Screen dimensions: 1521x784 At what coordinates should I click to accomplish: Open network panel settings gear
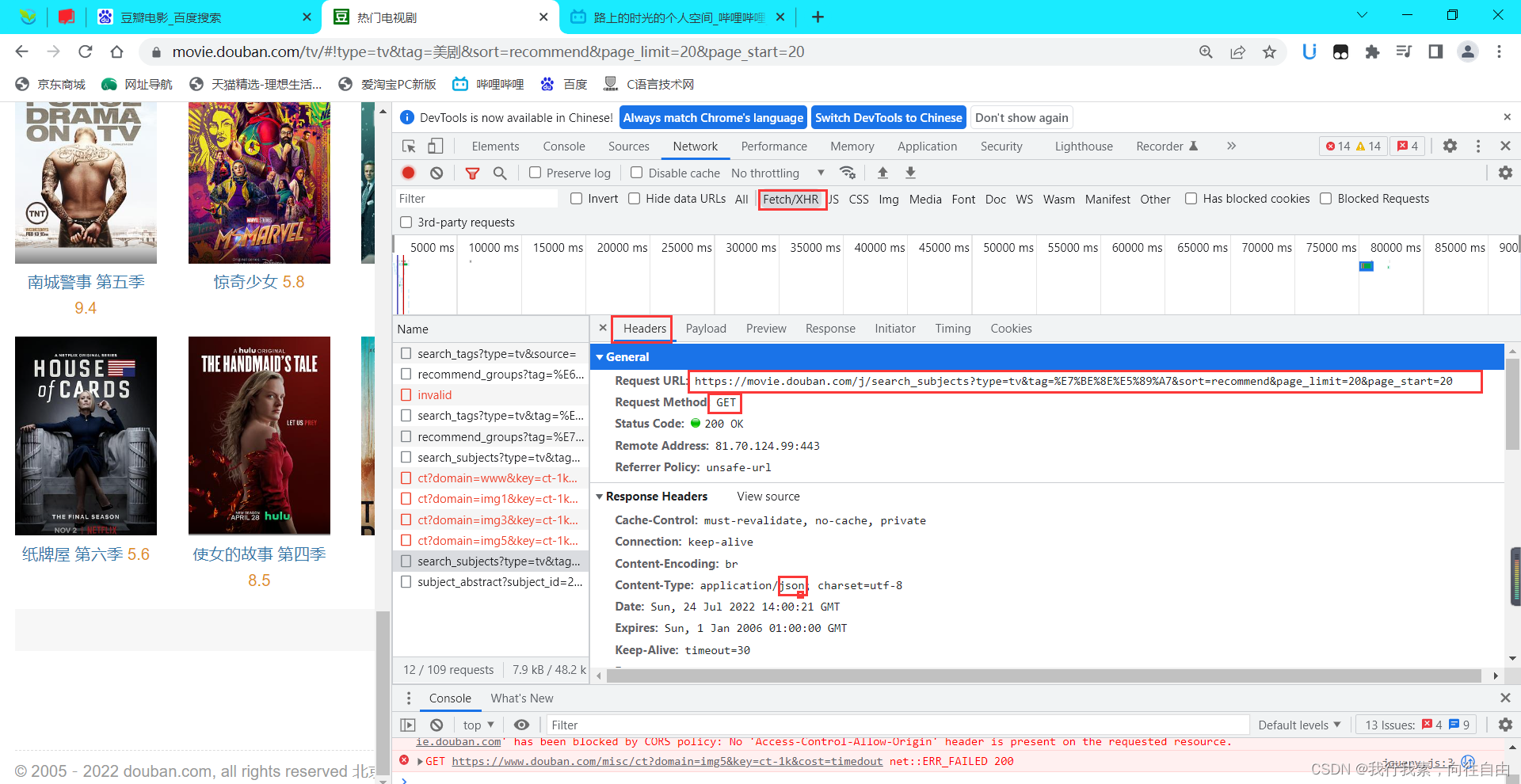tap(1505, 173)
